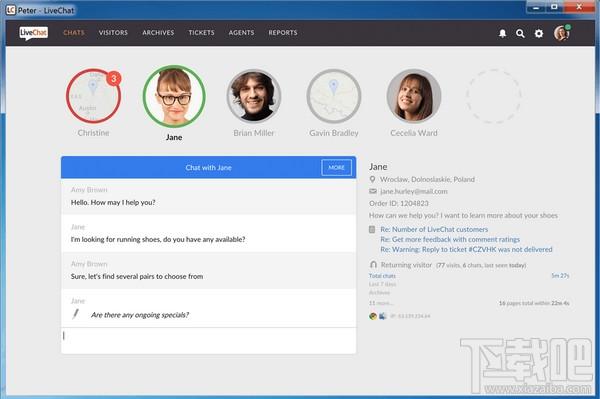Viewport: 600px width, 399px height.
Task: Click the envelope icon beside Jane's email
Action: tap(373, 191)
